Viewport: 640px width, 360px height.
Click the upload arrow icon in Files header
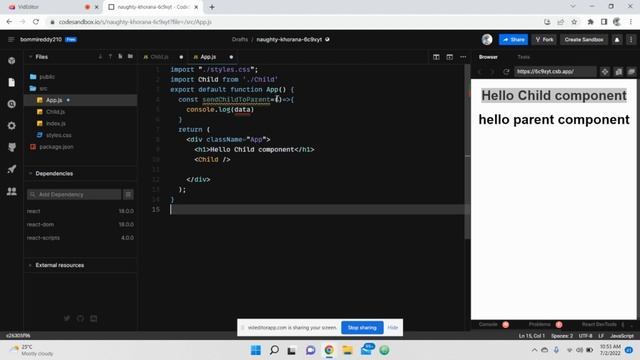(110, 57)
